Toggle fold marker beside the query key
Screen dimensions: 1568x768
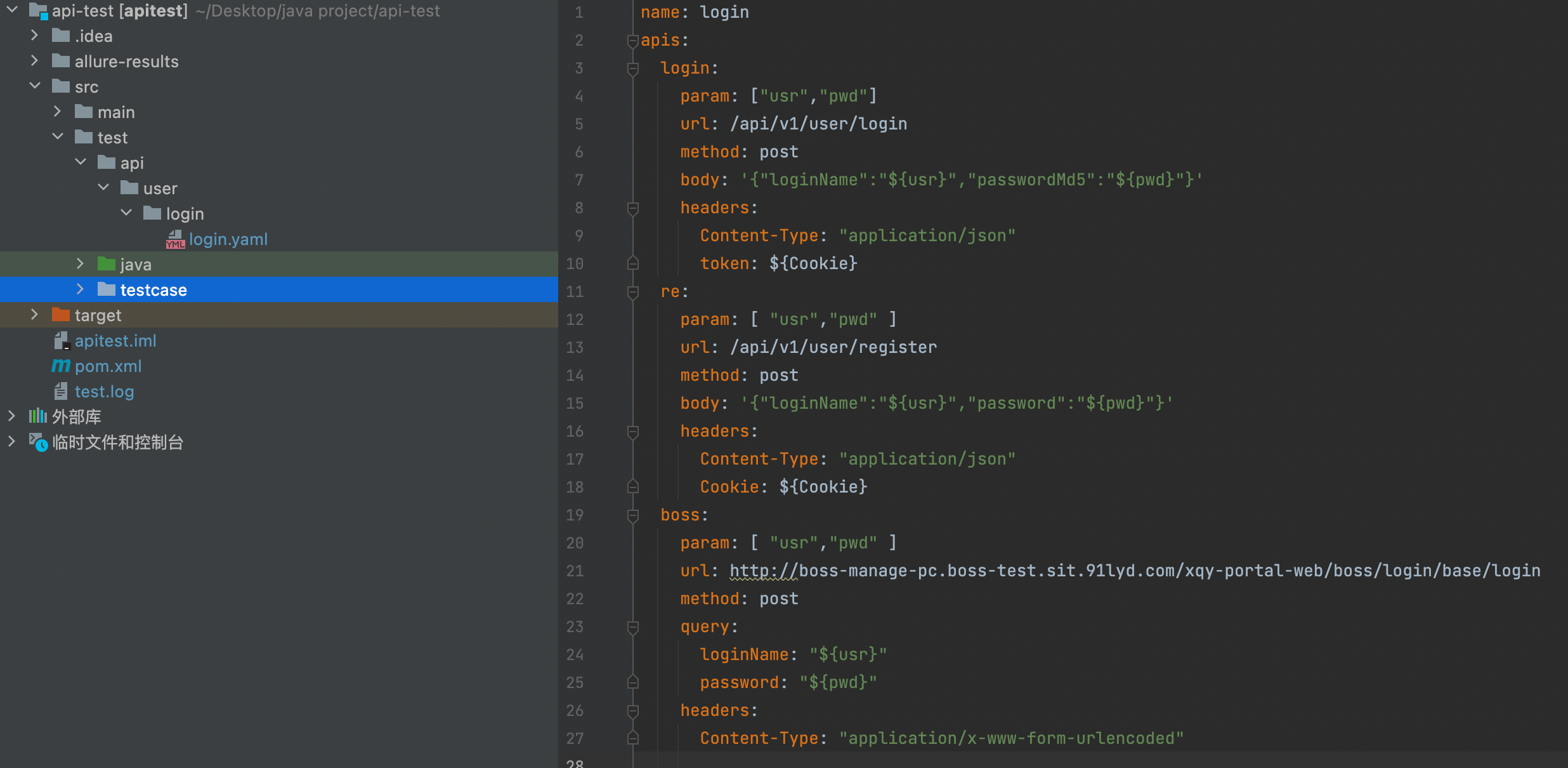click(632, 627)
